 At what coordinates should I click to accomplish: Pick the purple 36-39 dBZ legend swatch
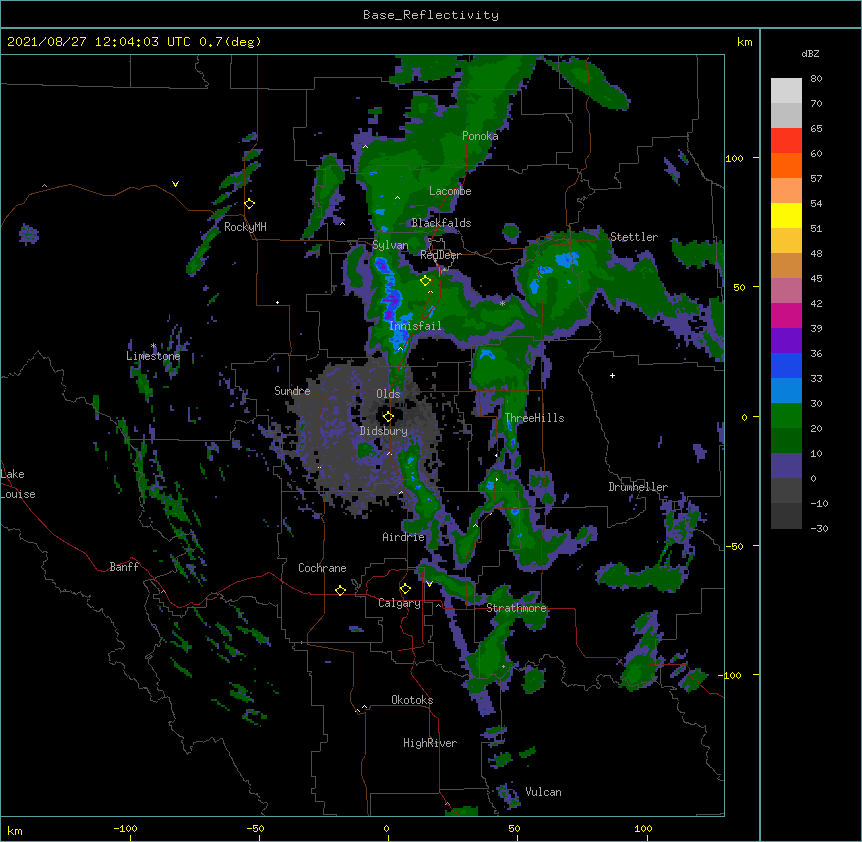[786, 341]
